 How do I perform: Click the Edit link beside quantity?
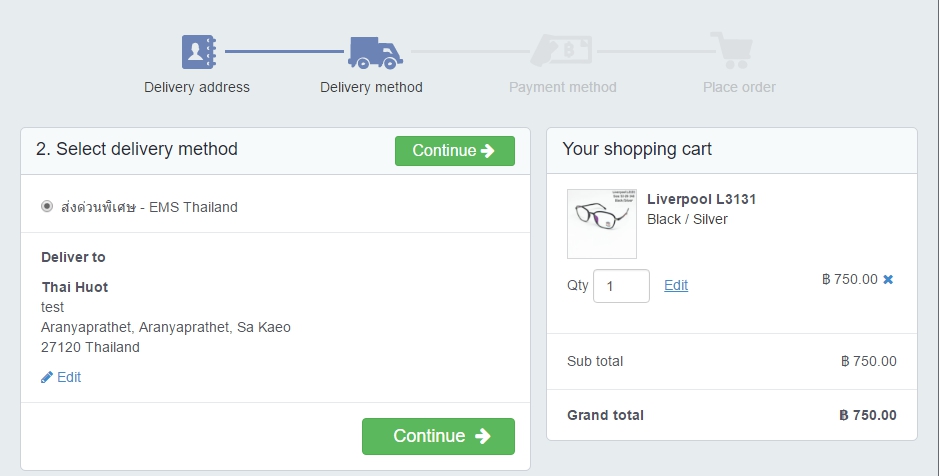coord(676,285)
